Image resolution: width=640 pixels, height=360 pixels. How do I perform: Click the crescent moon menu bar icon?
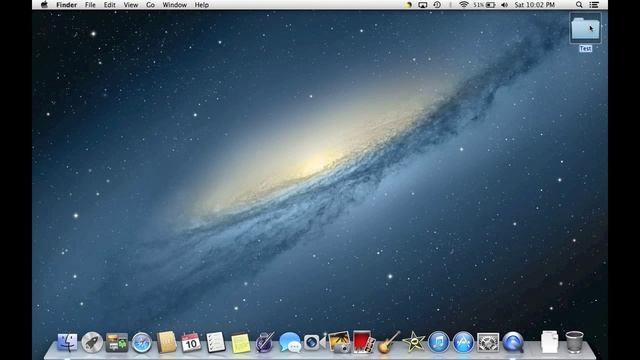click(408, 5)
